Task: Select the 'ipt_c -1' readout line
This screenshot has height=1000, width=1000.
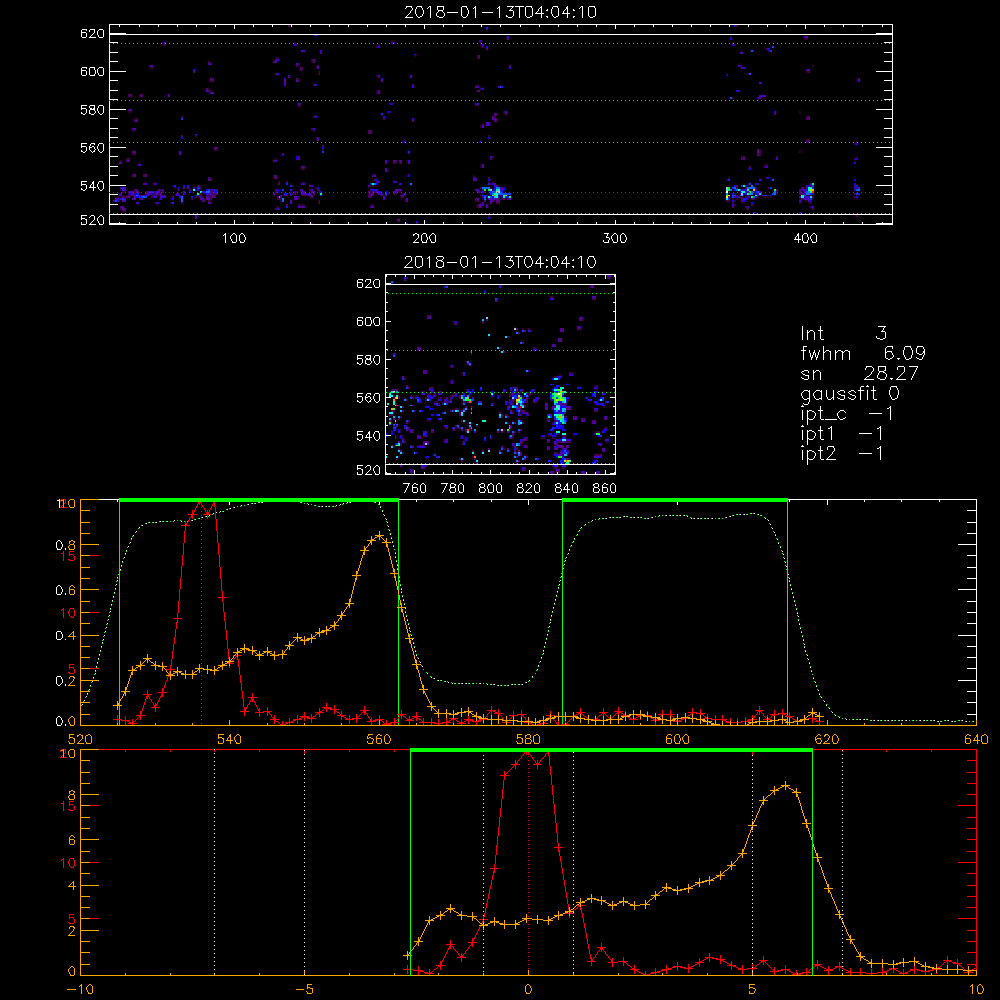Action: pos(847,414)
